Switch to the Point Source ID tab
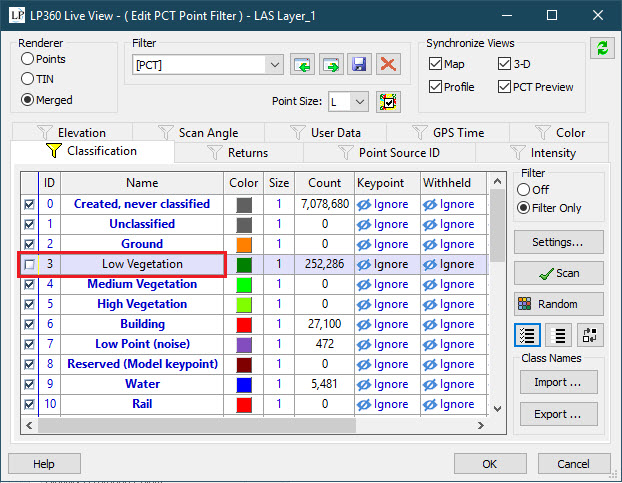 click(x=389, y=153)
